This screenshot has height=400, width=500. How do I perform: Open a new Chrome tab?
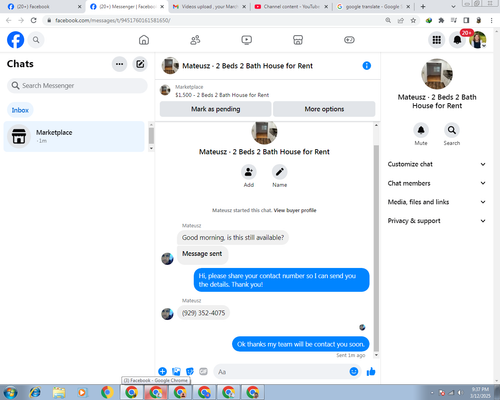(x=423, y=7)
